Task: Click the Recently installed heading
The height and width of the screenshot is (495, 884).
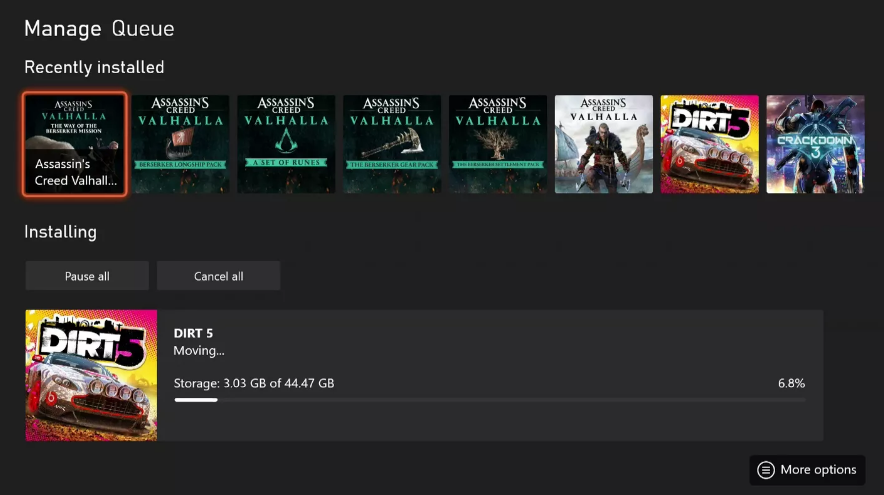Action: tap(94, 67)
